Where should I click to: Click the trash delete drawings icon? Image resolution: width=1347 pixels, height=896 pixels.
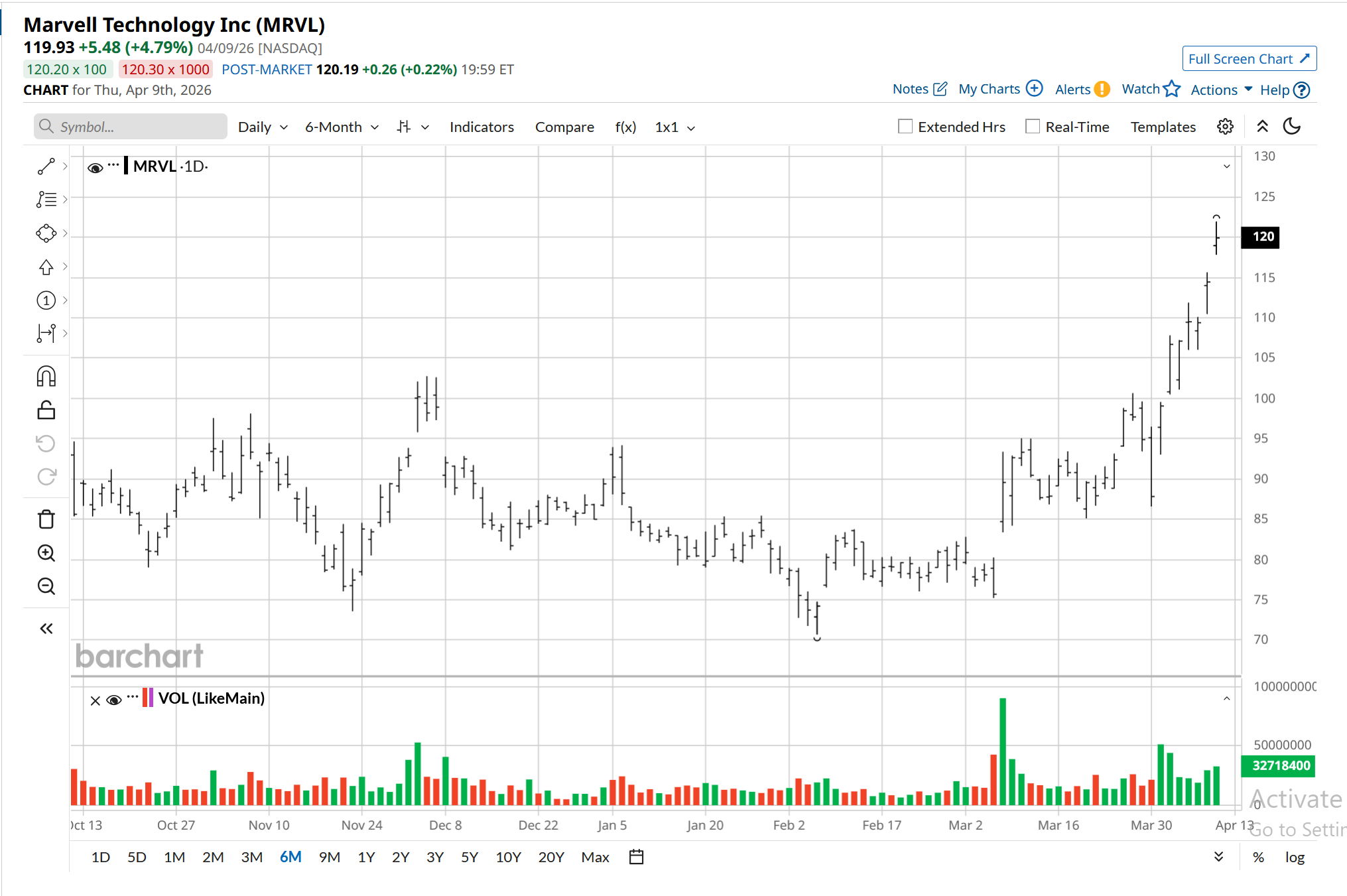(46, 519)
